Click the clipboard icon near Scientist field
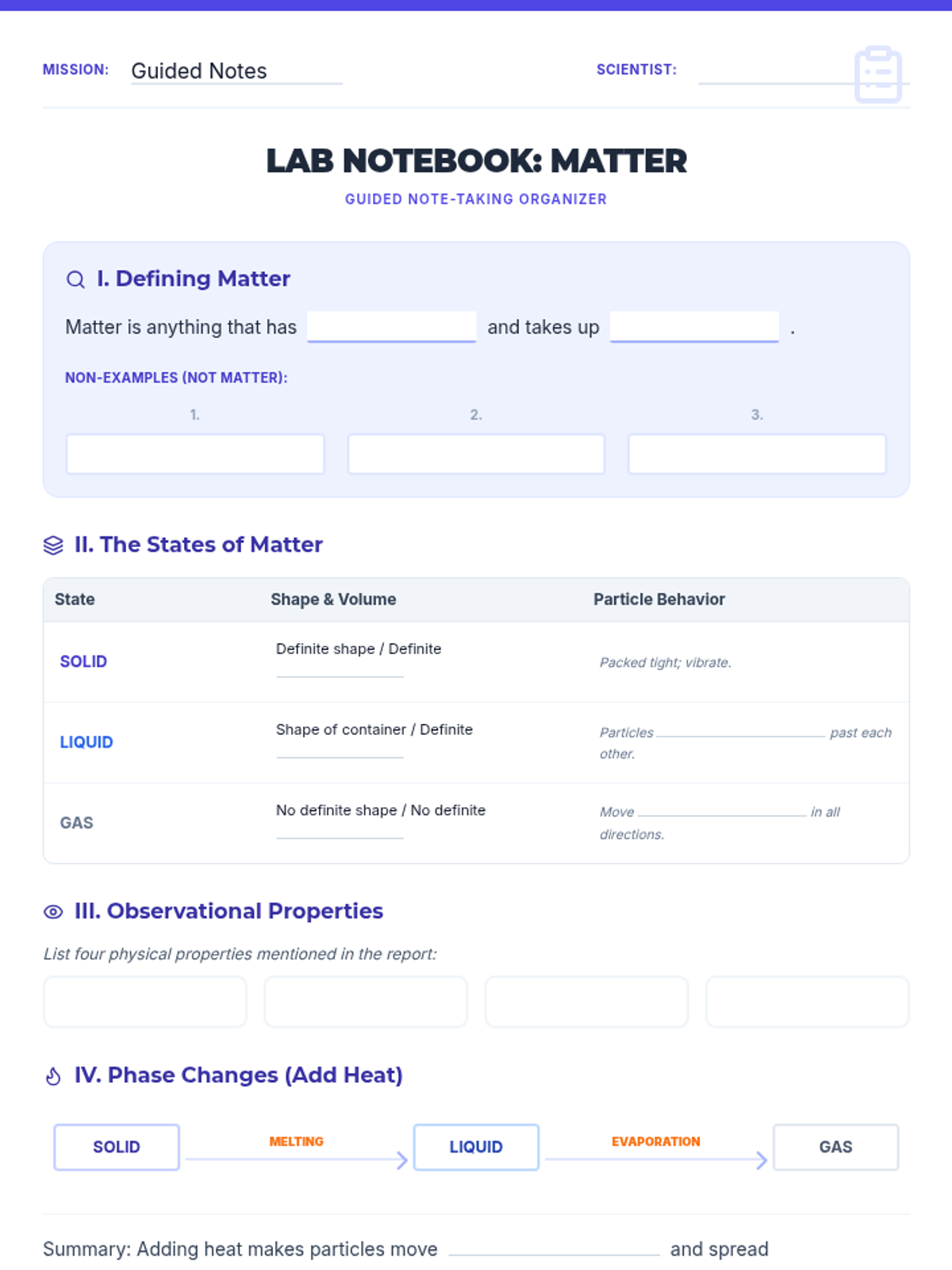This screenshot has width=952, height=1270. [878, 75]
